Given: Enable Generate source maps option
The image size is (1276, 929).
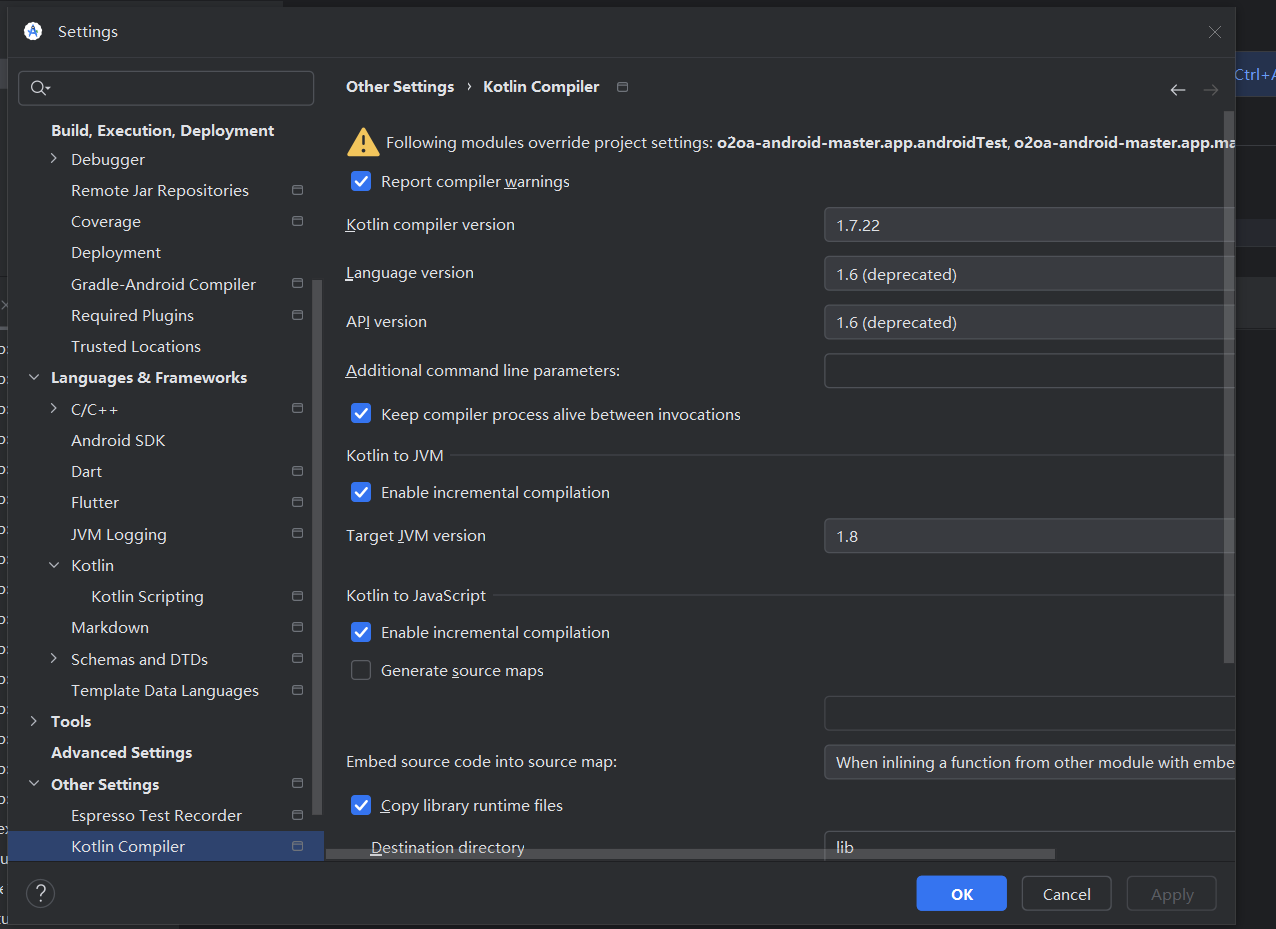Looking at the screenshot, I should coord(361,670).
